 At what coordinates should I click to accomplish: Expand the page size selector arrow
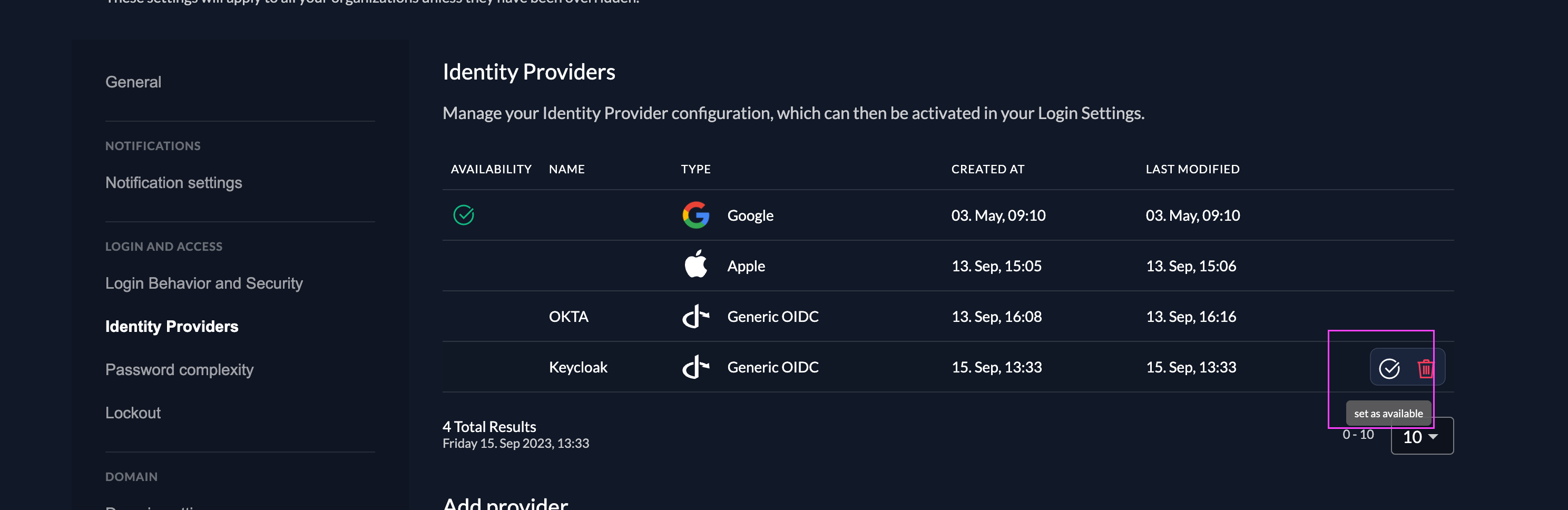click(x=1434, y=436)
